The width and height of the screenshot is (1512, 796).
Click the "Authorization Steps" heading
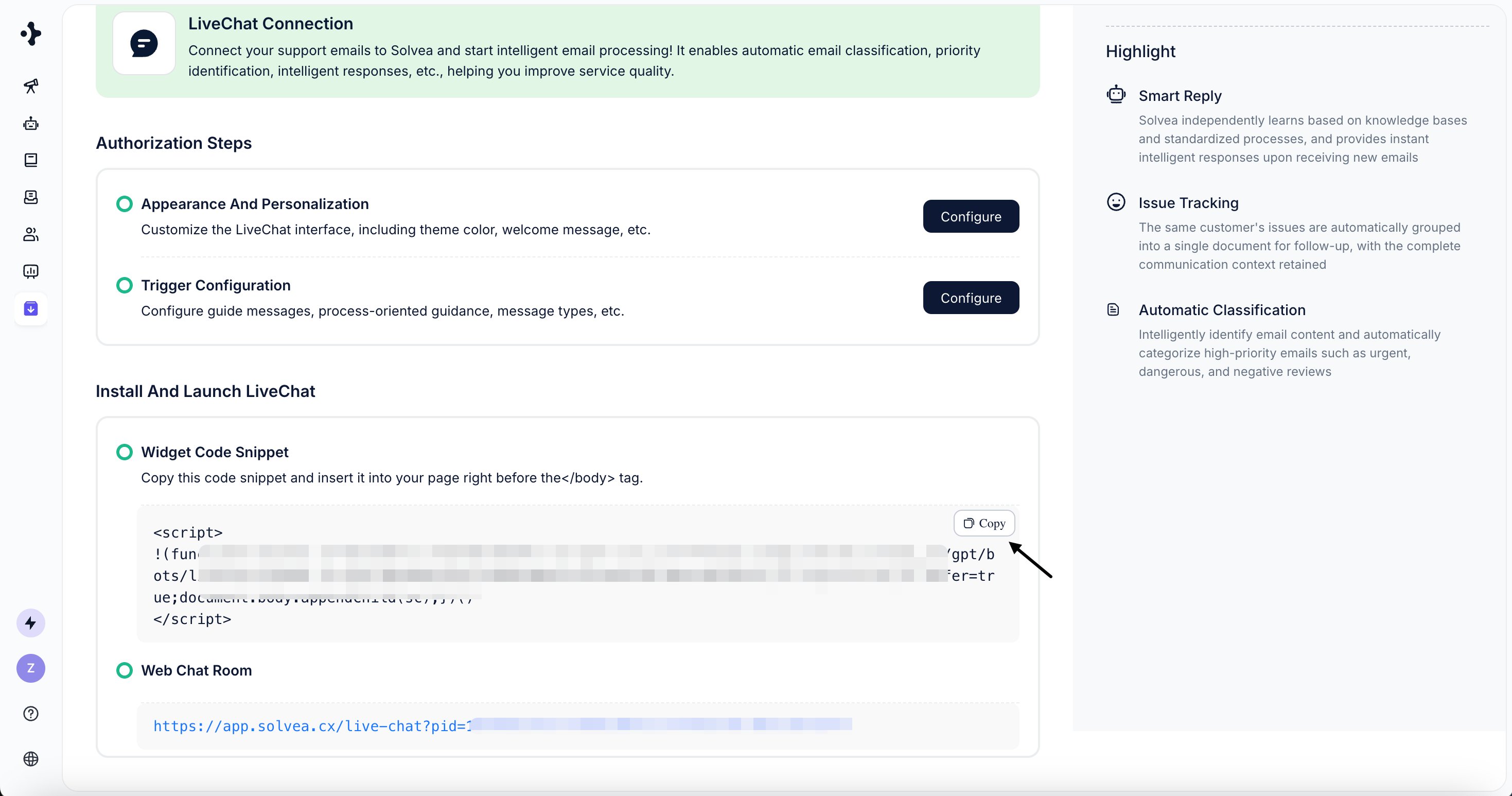(174, 143)
